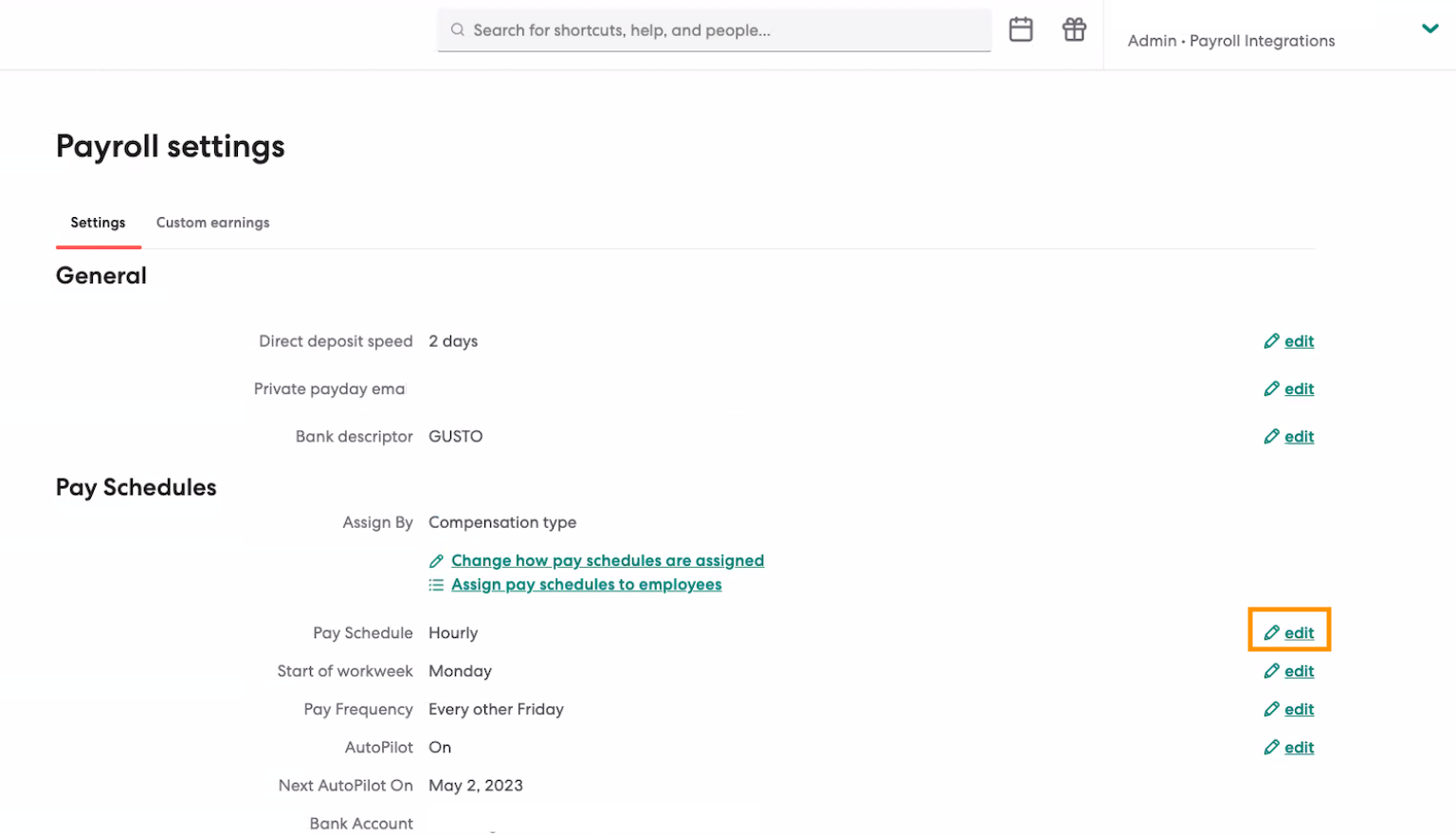Open Admin · Payroll Integrations account menu

[x=1230, y=41]
